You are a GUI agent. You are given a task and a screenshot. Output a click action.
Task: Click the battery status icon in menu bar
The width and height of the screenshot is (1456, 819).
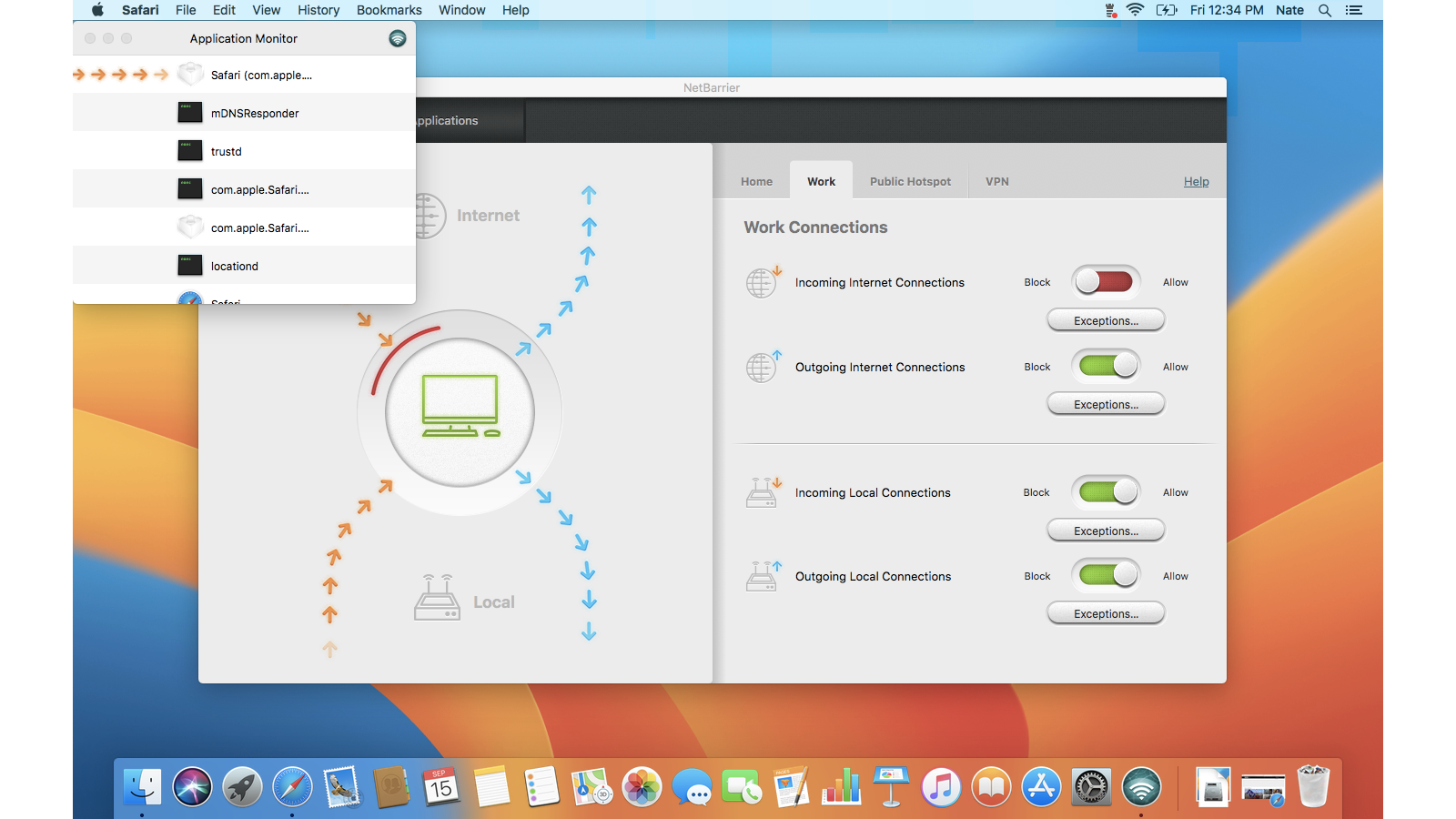1167,10
